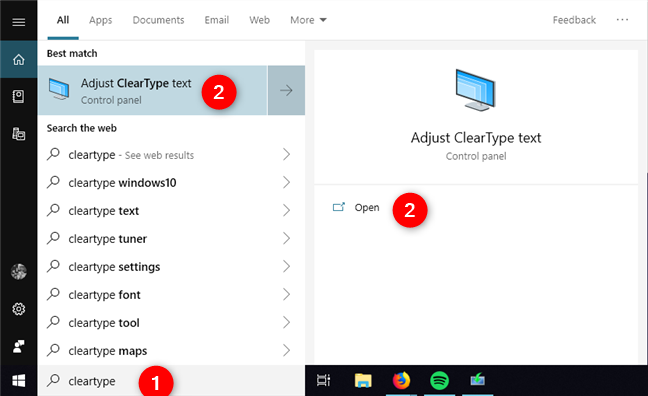Click the large monitor icon in the preview pane
The width and height of the screenshot is (648, 396).
pyautogui.click(x=475, y=90)
